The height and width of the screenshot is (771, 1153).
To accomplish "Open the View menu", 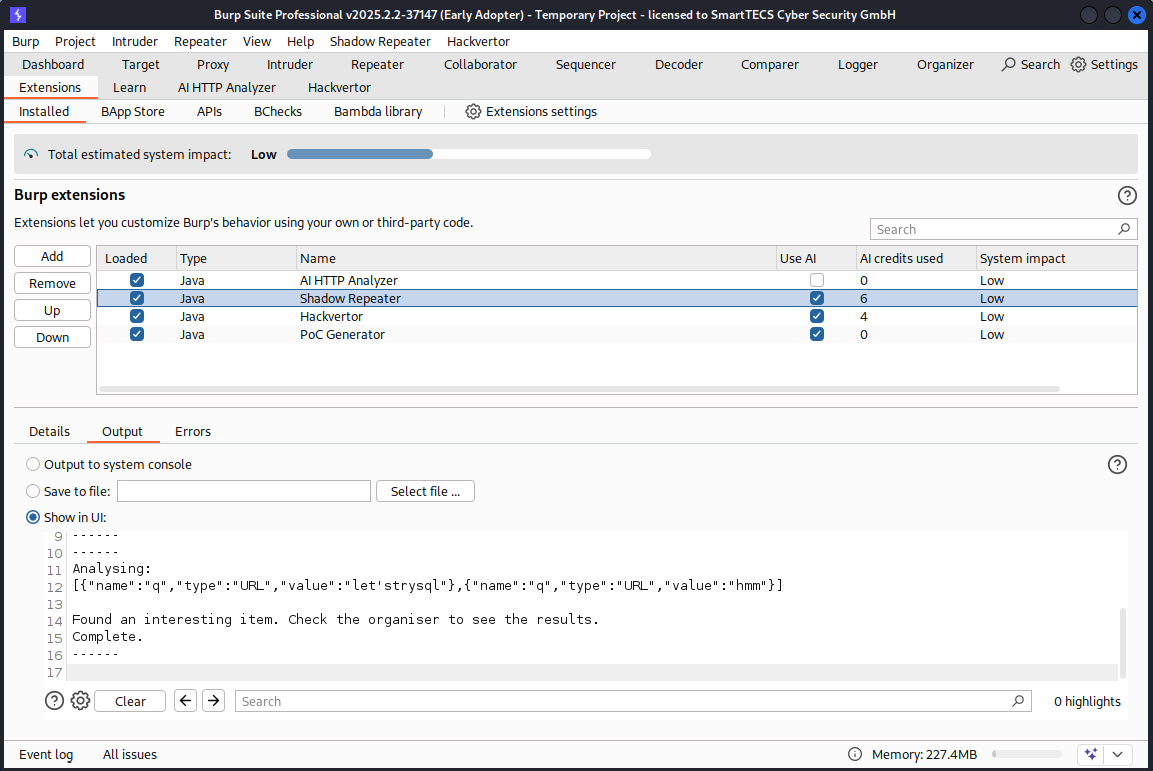I will point(257,42).
